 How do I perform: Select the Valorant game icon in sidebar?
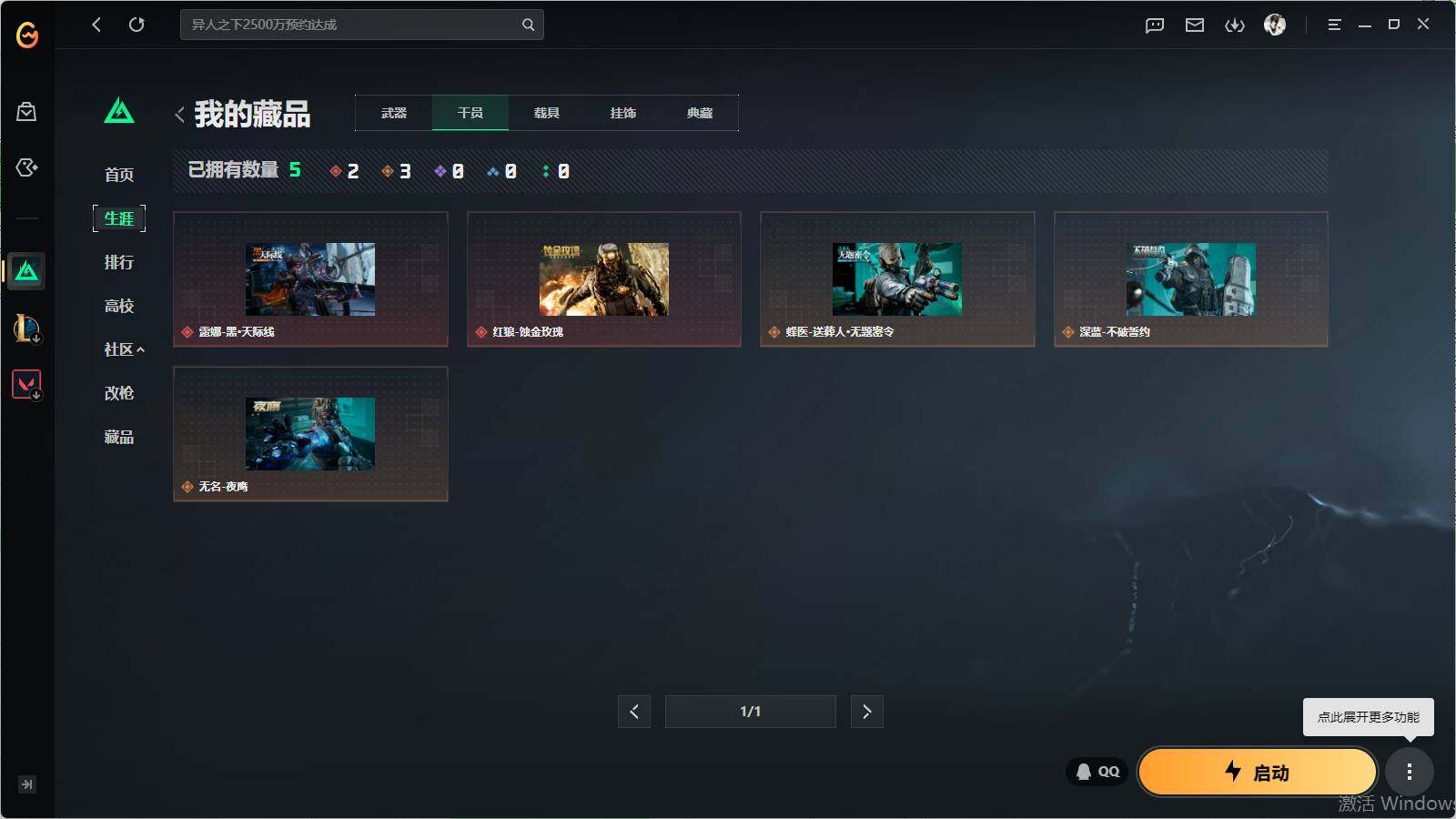coord(26,385)
